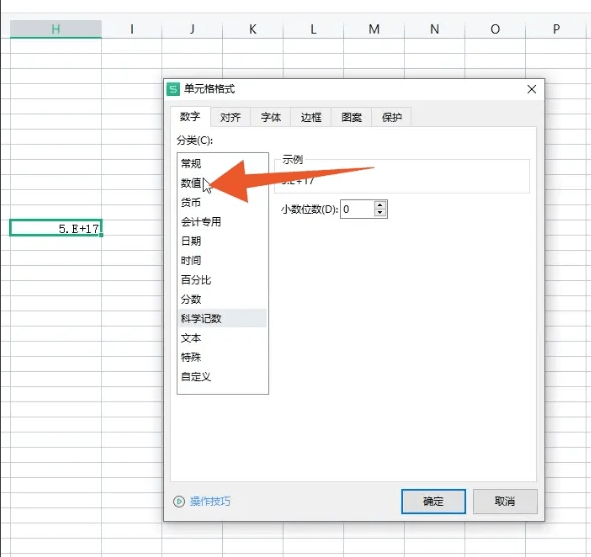Select the 日期 category
591x557 pixels.
tap(222, 241)
